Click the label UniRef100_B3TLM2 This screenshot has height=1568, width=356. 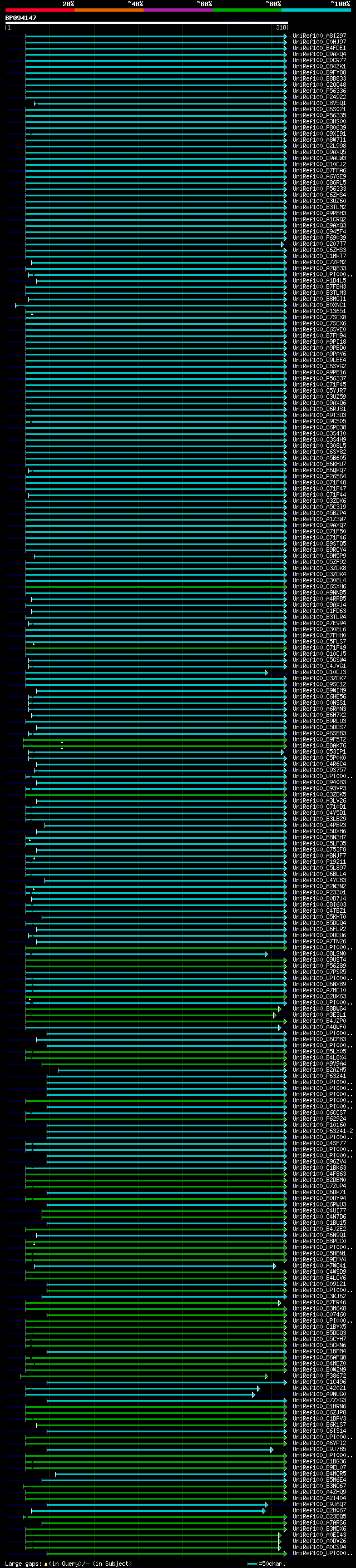(x=319, y=207)
